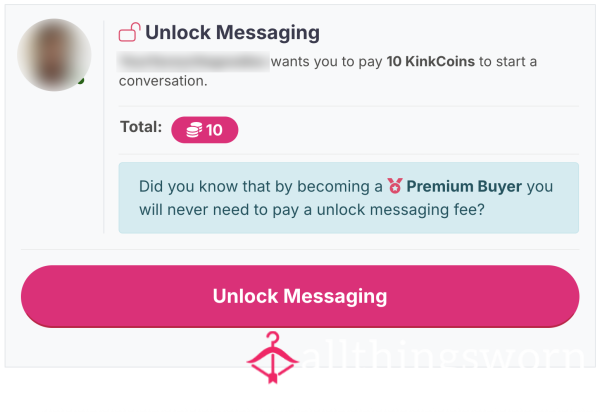Click the open padlock icon
This screenshot has height=412, width=600.
point(129,32)
